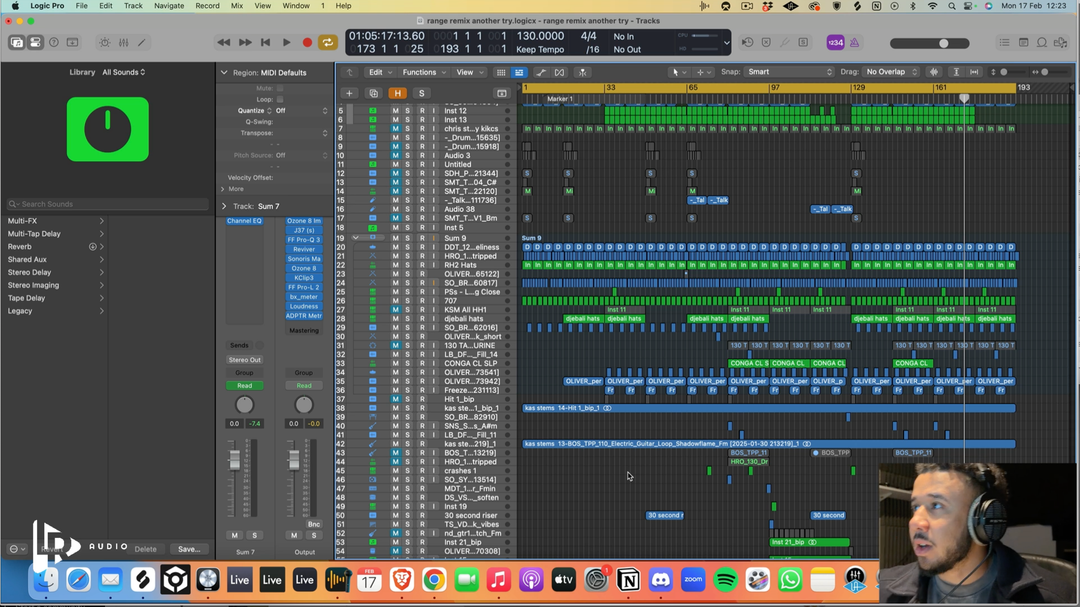Open Spotify from the Dock
The image size is (1080, 607).
pos(725,579)
